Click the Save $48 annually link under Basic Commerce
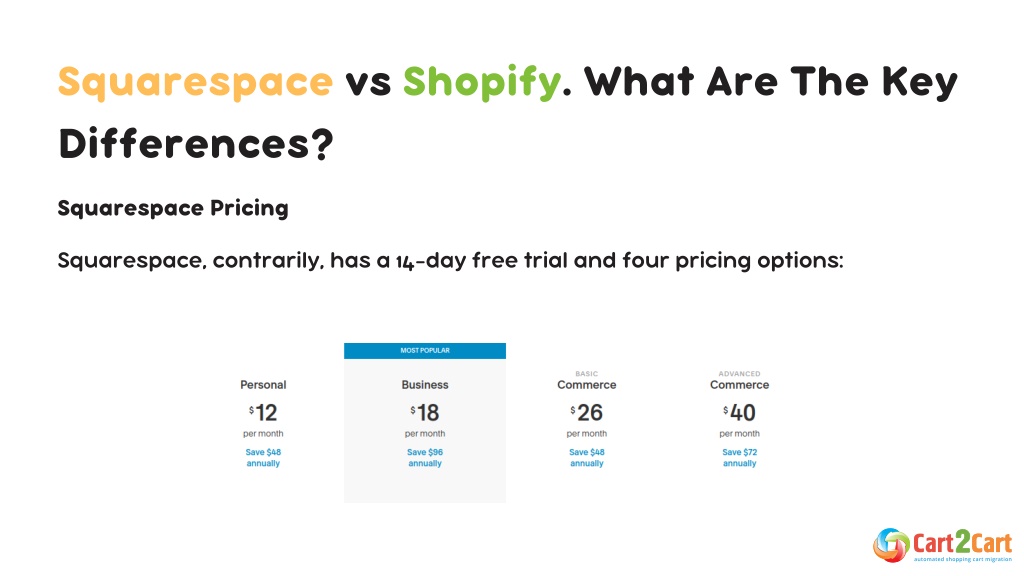The width and height of the screenshot is (1024, 576). coord(586,457)
